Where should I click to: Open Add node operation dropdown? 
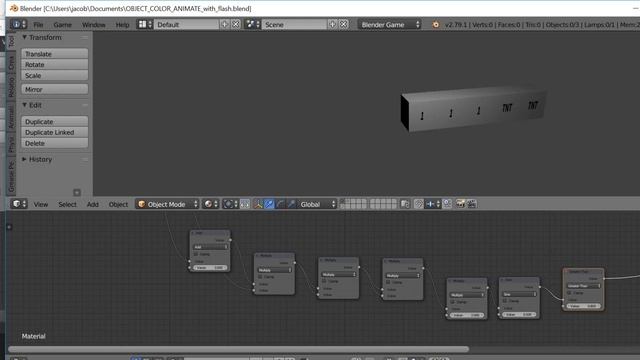210,247
